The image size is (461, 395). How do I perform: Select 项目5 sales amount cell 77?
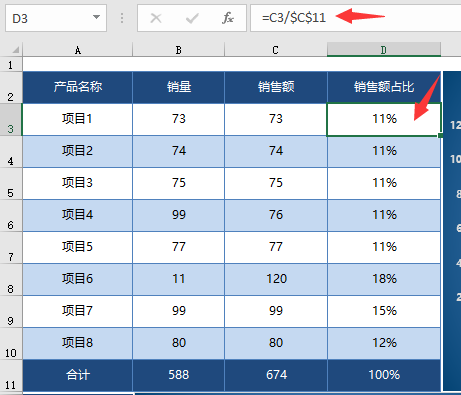pos(276,247)
